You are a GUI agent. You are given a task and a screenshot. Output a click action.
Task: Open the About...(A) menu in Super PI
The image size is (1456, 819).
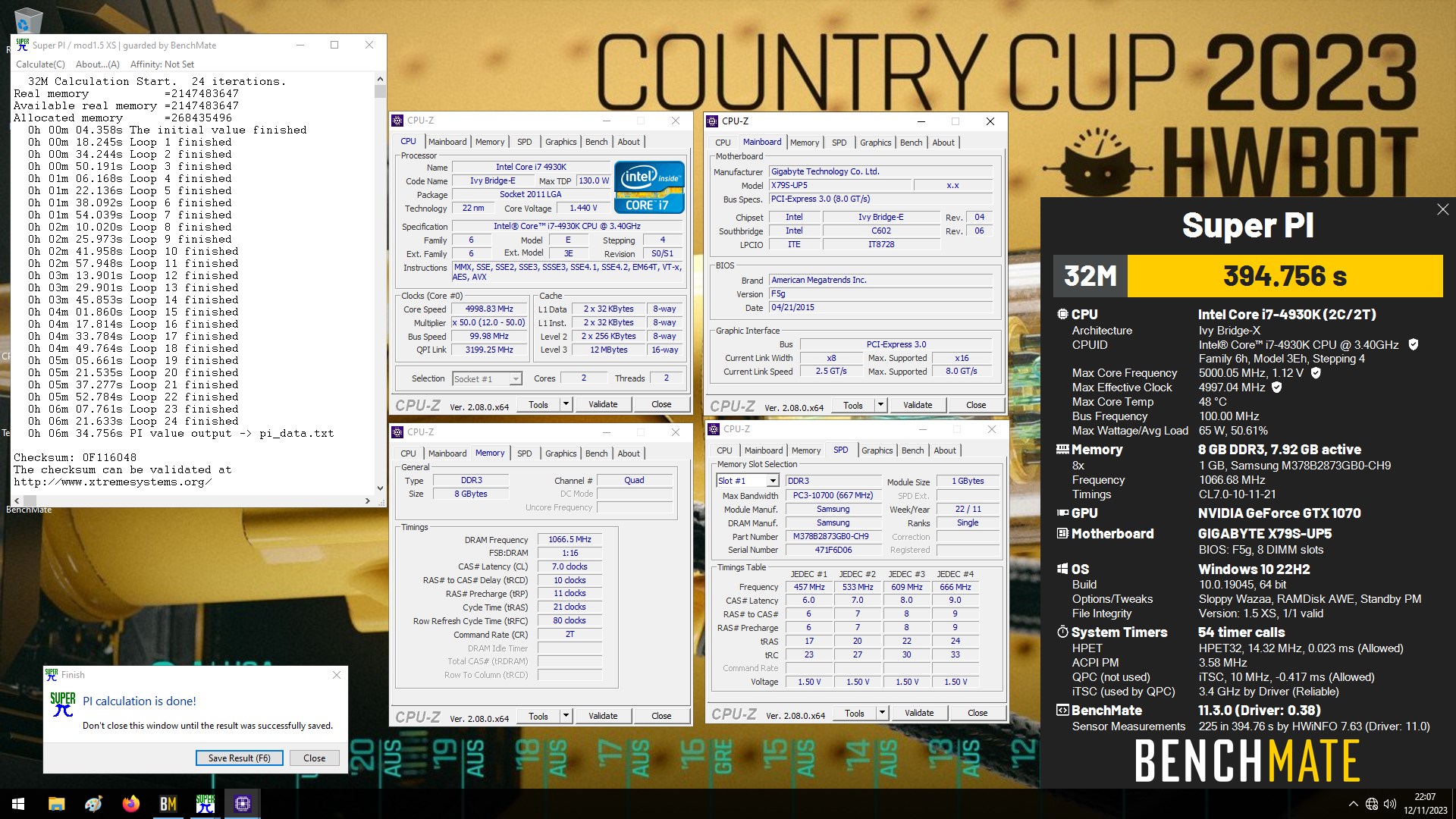pyautogui.click(x=98, y=64)
